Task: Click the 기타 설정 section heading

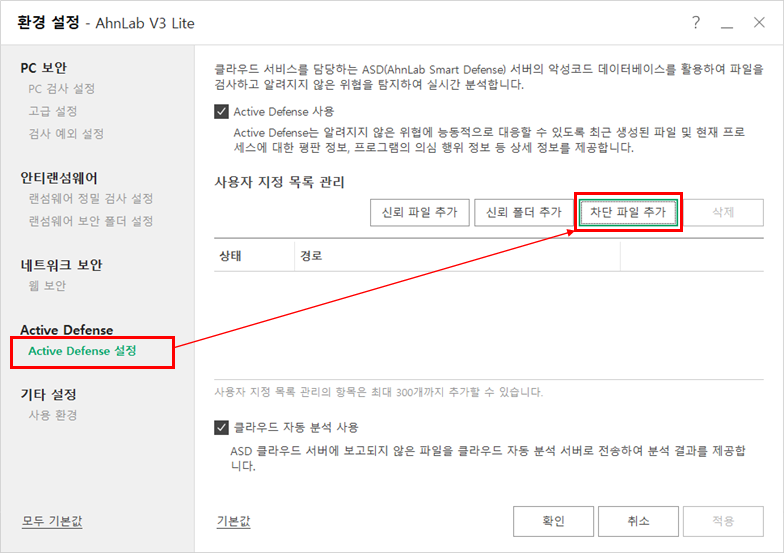Action: [x=48, y=394]
